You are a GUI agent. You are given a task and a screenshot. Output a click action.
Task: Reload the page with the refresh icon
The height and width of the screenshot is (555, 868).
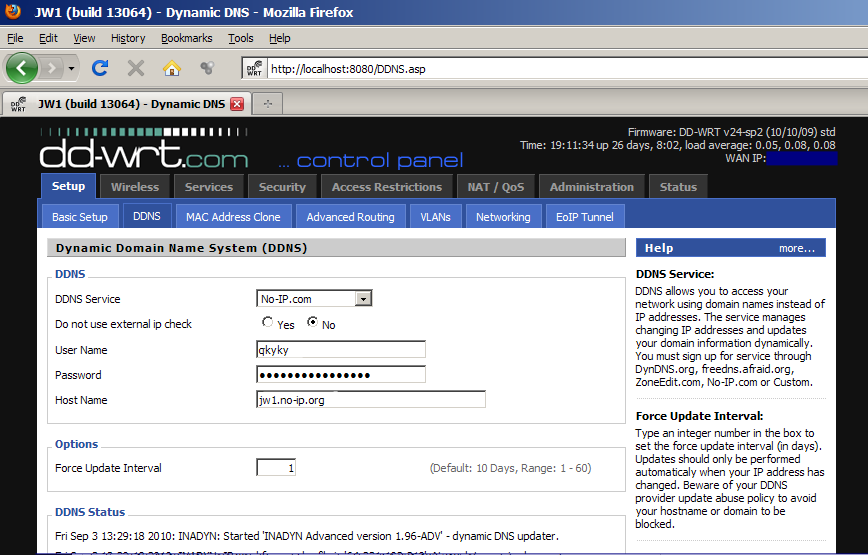tap(100, 68)
